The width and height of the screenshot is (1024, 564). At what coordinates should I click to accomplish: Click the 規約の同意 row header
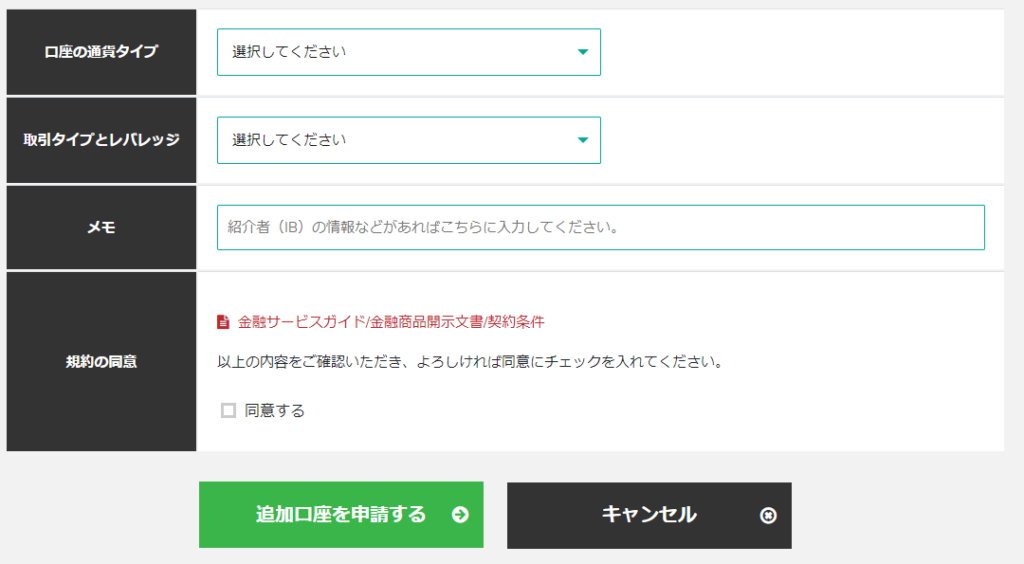[101, 361]
